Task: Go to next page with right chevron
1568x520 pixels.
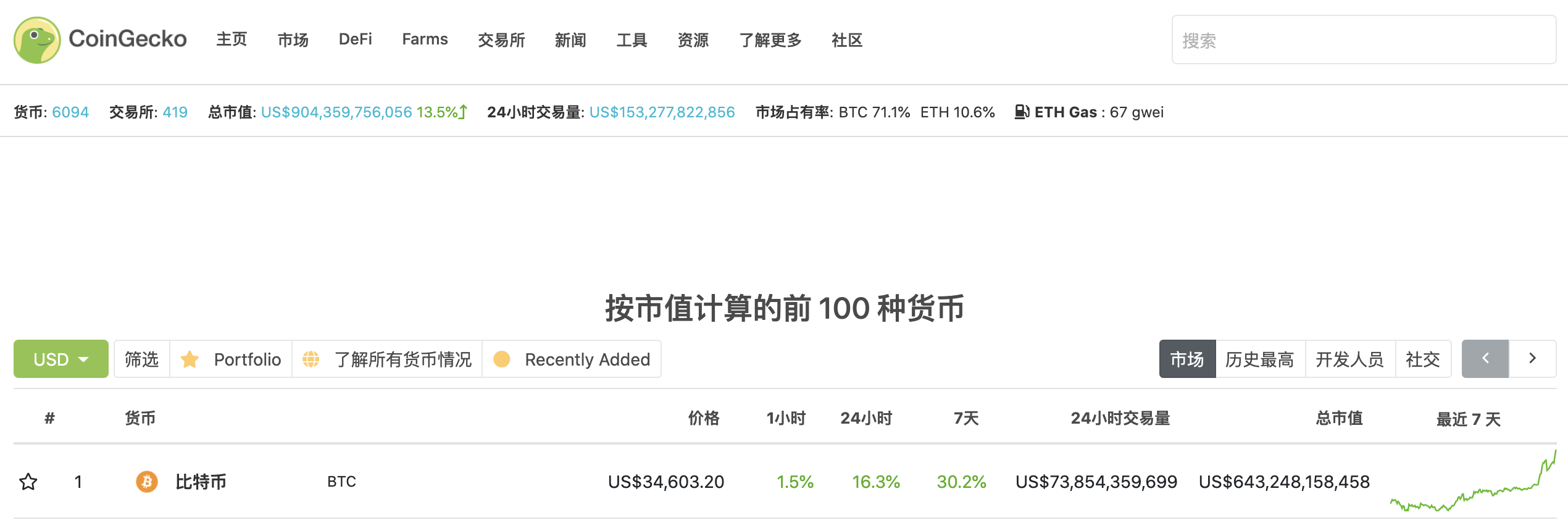Action: click(1532, 359)
